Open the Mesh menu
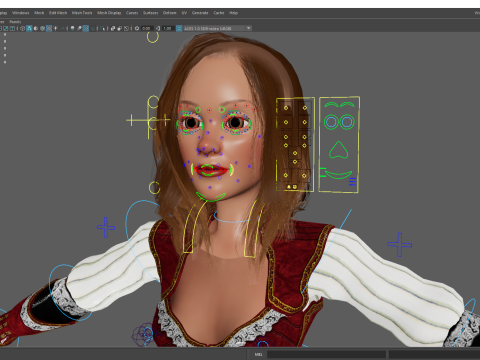 [x=39, y=13]
